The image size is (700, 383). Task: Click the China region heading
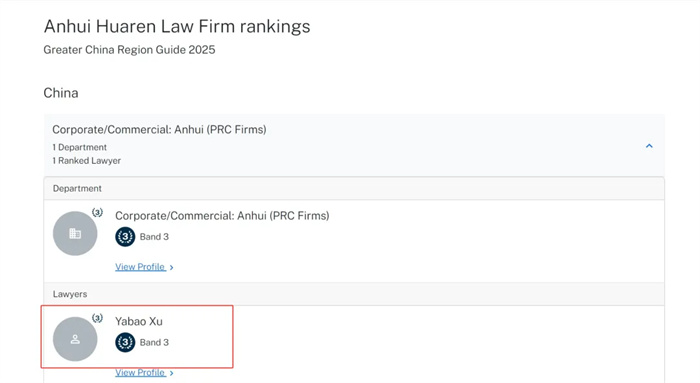click(x=61, y=93)
